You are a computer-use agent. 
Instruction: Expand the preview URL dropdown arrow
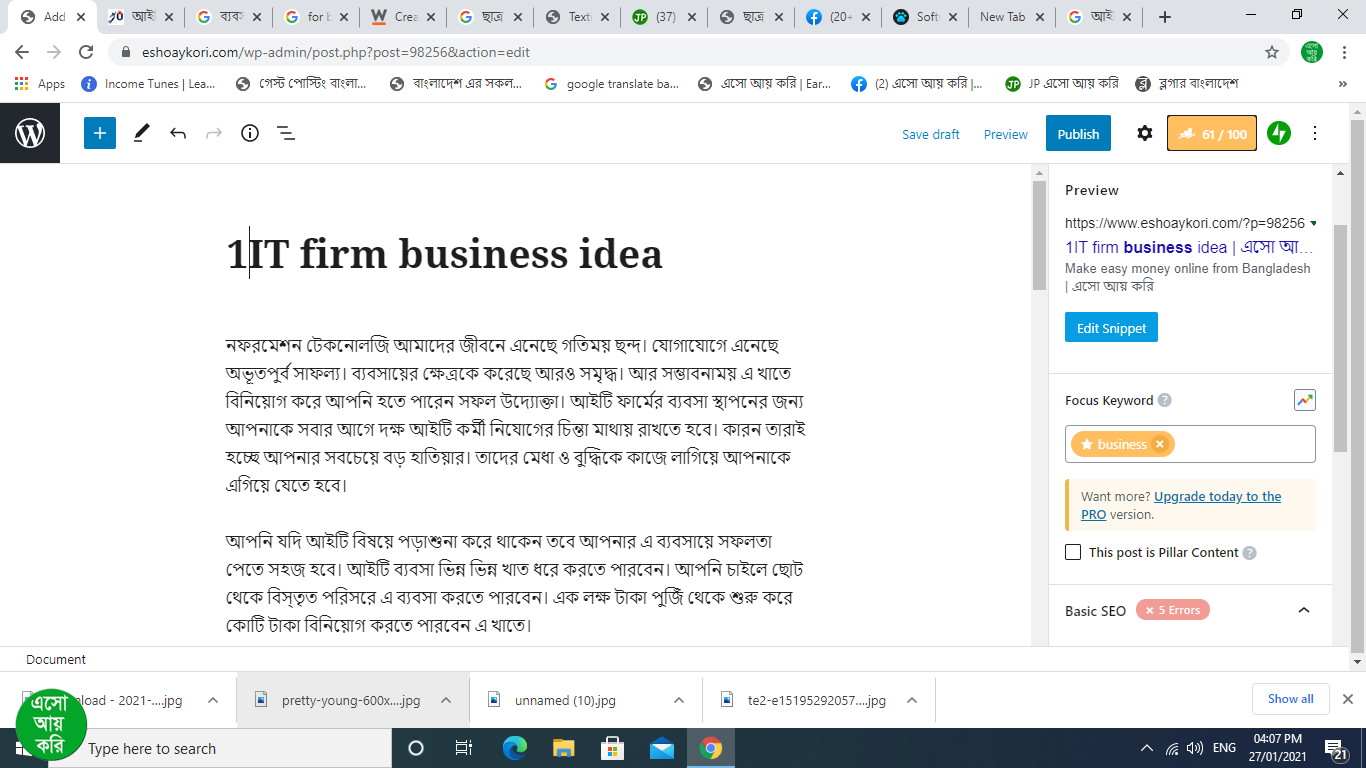click(x=1313, y=223)
